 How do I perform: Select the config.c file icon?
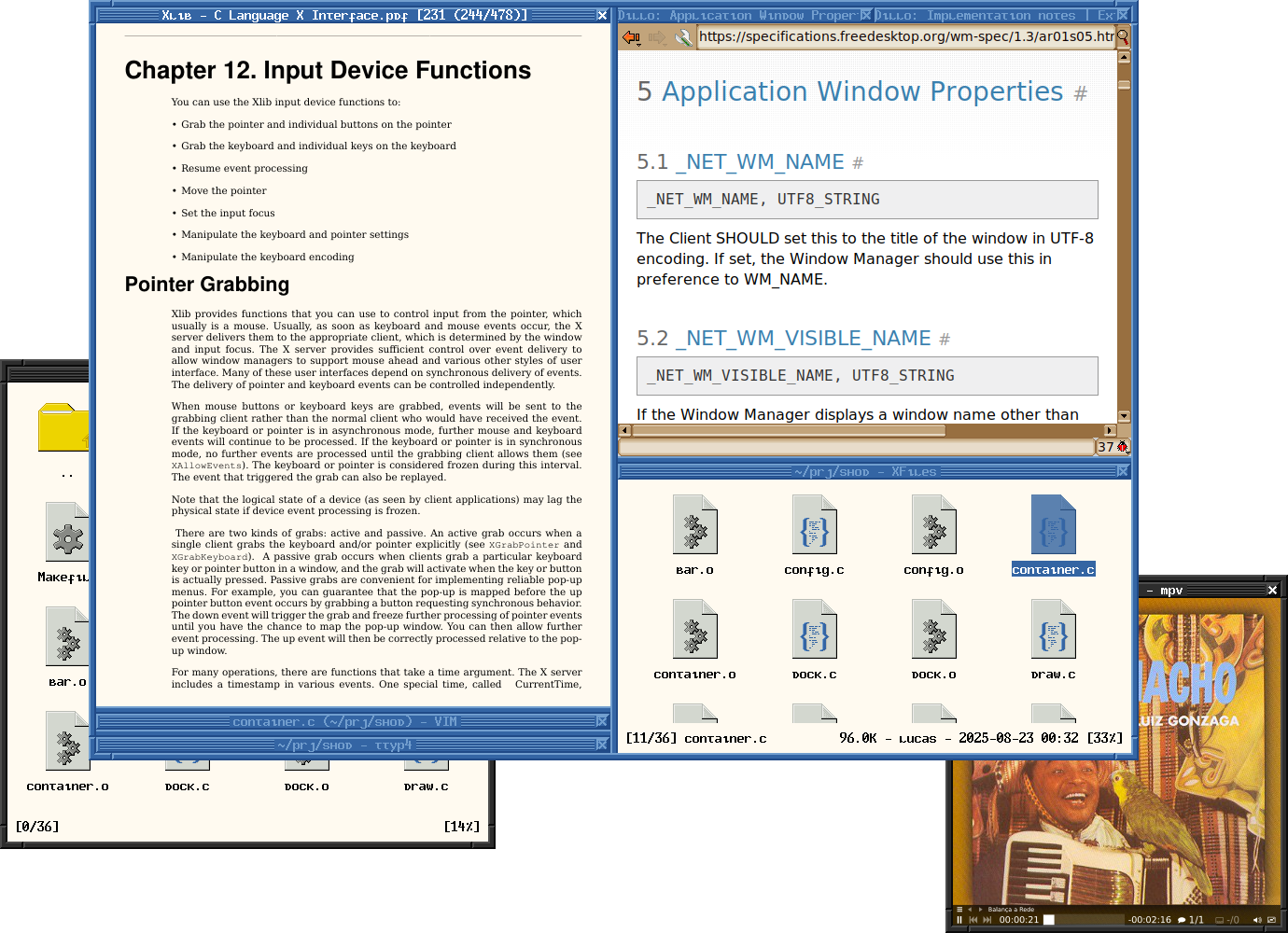point(814,527)
